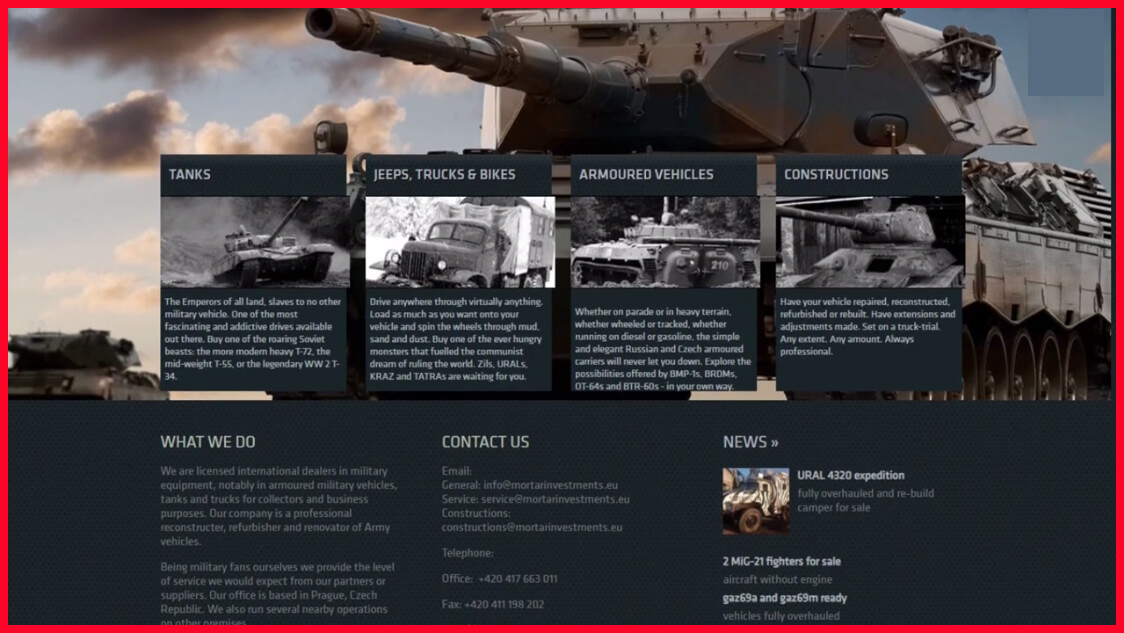This screenshot has height=633, width=1124.
Task: Open JEEPS, TRUCKS & BIKES category heading
Action: [x=444, y=174]
